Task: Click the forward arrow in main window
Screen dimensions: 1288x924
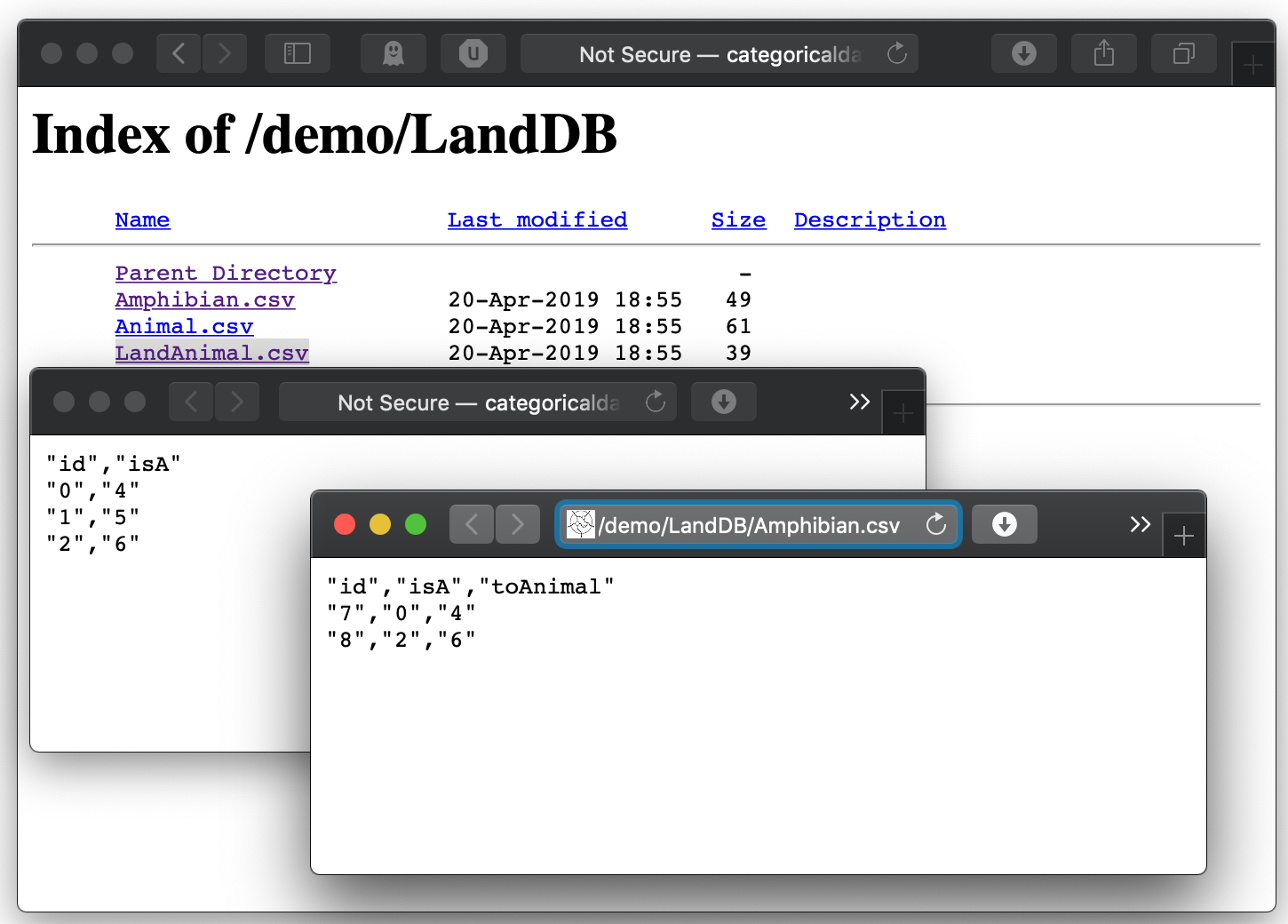Action: click(225, 54)
